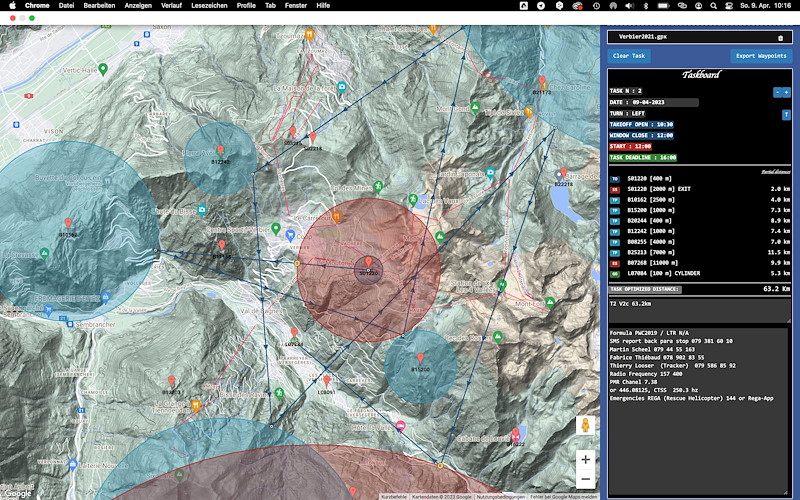The height and width of the screenshot is (500, 800).
Task: Click the TP badge of B20244
Action: [x=615, y=221]
